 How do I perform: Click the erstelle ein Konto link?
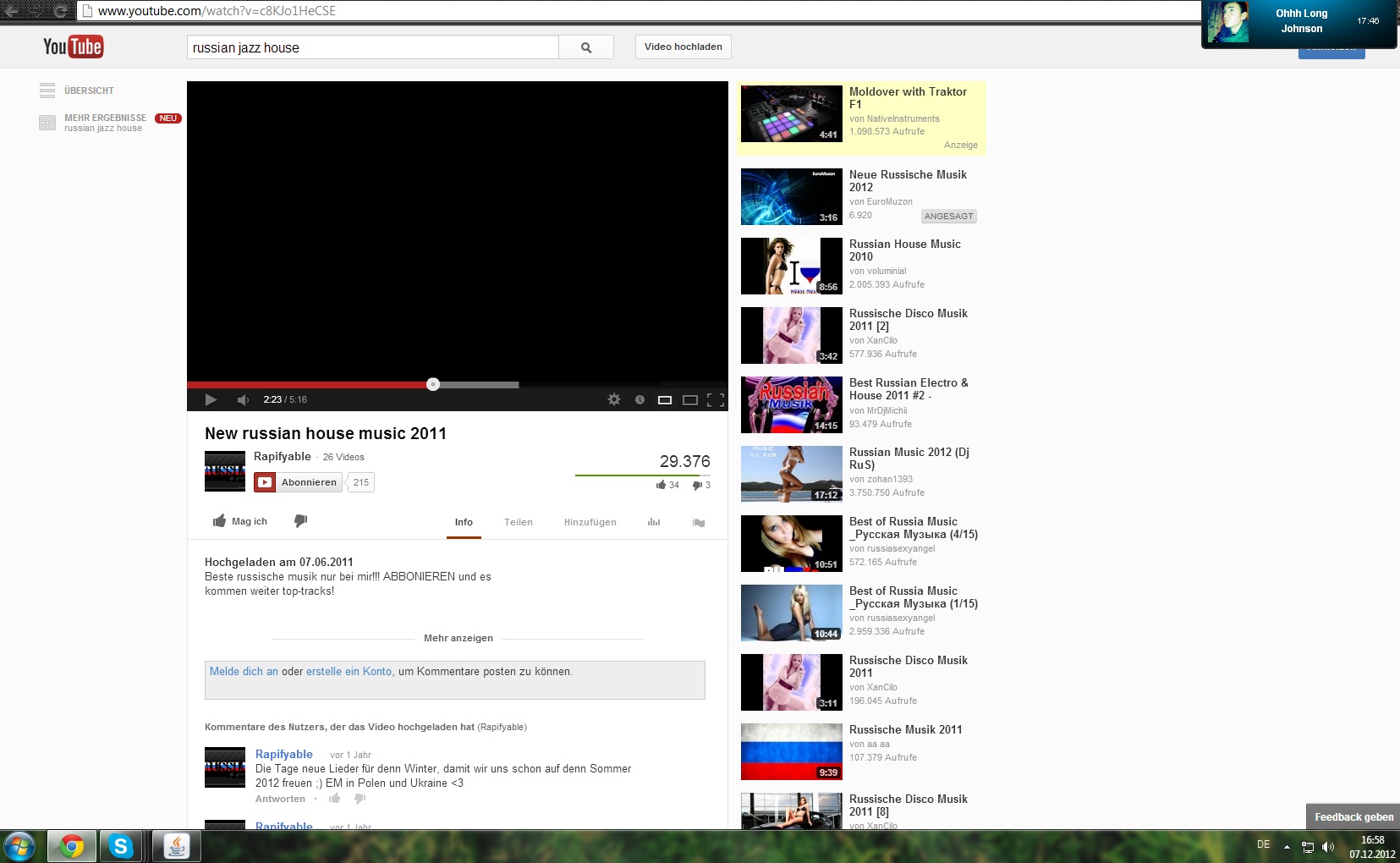(x=349, y=671)
